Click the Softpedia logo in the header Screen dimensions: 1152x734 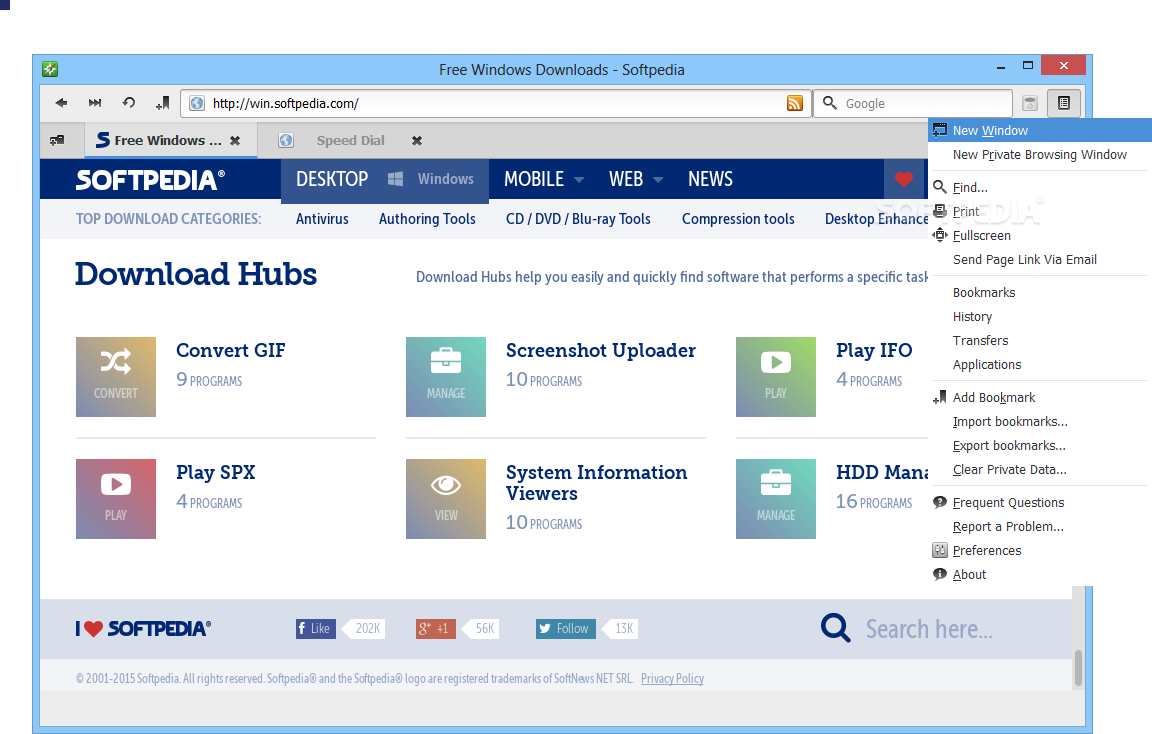[x=151, y=180]
